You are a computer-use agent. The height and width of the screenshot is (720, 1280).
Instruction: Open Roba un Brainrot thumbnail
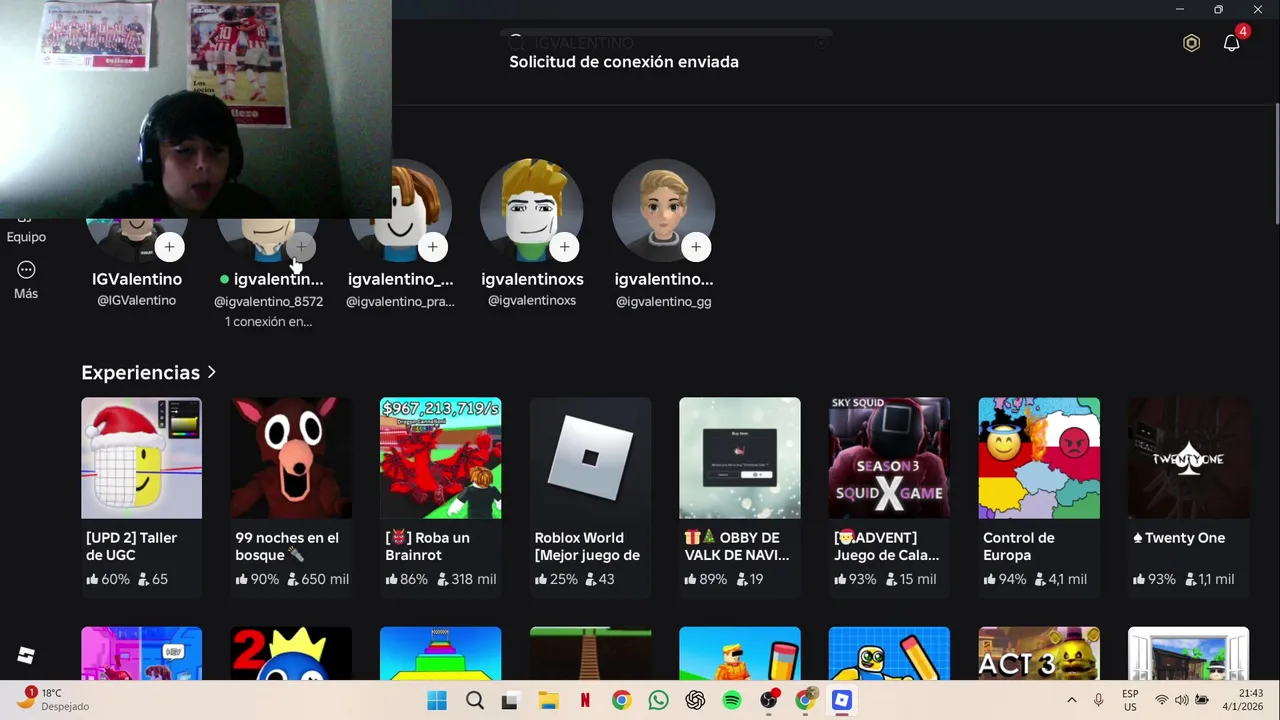440,458
